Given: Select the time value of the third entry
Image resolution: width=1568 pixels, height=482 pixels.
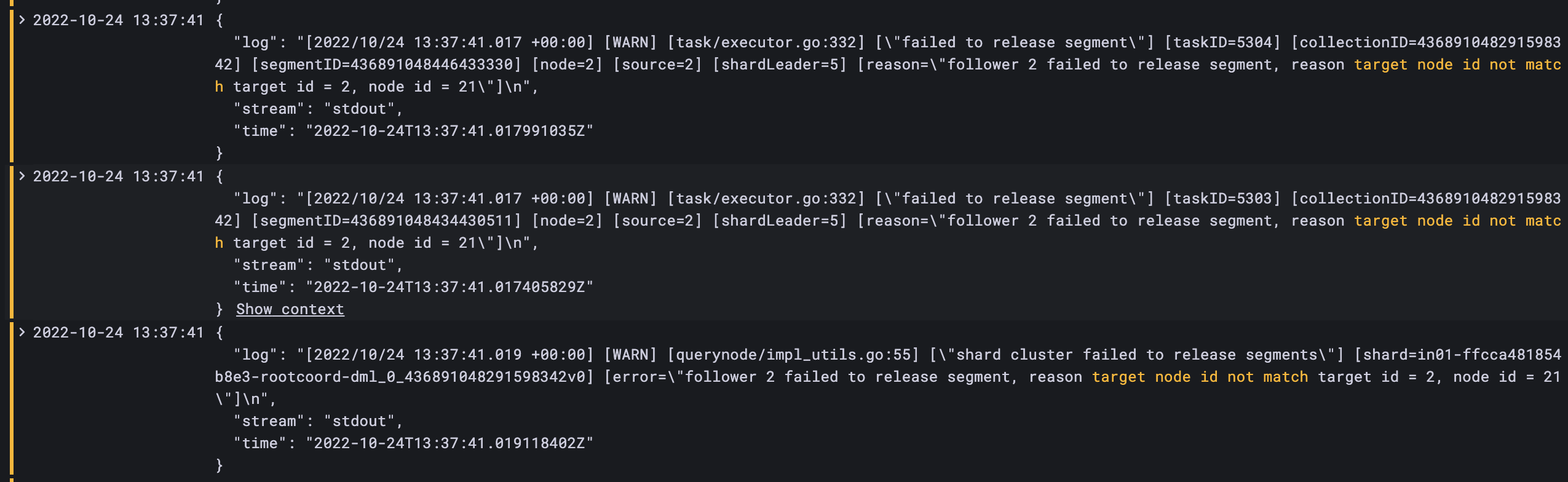Looking at the screenshot, I should (x=450, y=442).
